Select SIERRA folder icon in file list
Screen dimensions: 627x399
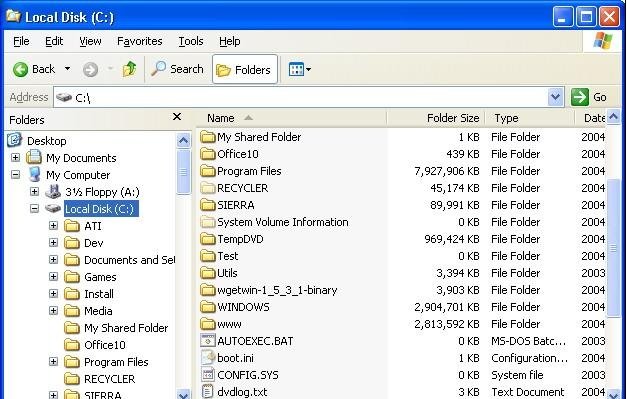[208, 205]
